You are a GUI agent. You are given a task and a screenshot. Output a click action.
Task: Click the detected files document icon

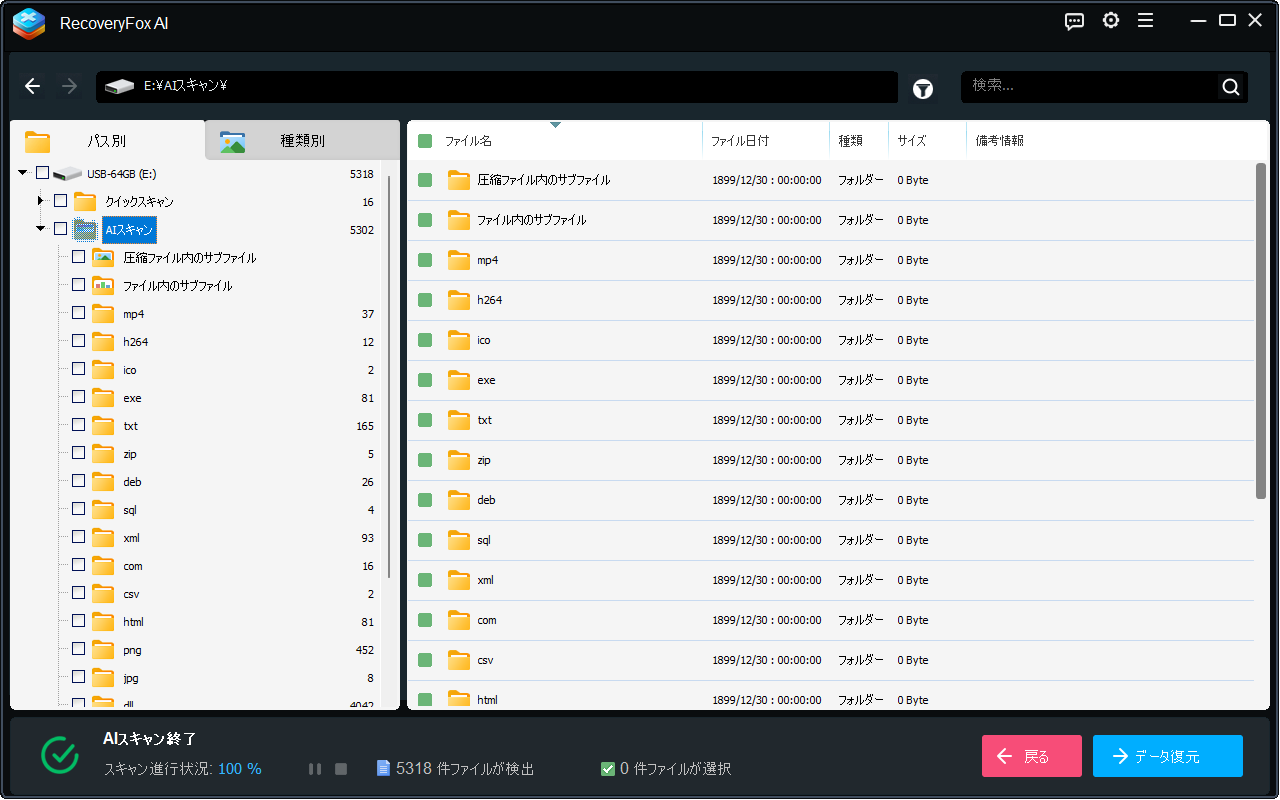pyautogui.click(x=383, y=768)
